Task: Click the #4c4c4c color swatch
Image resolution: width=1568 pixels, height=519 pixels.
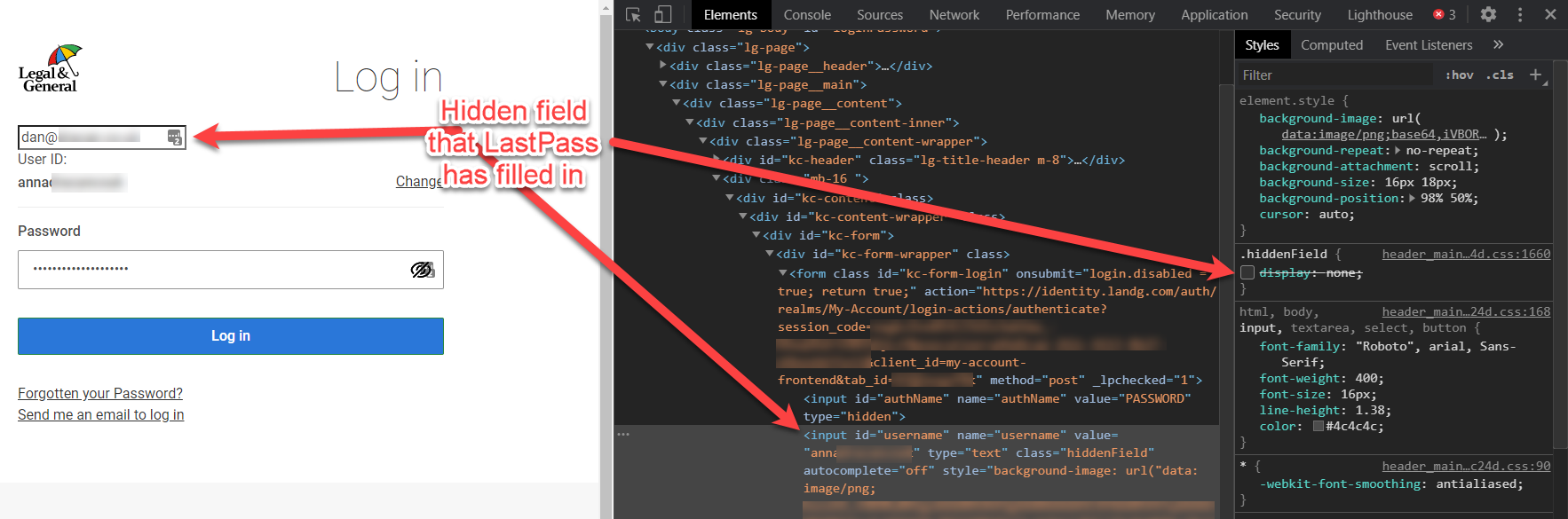Action: tap(1319, 427)
